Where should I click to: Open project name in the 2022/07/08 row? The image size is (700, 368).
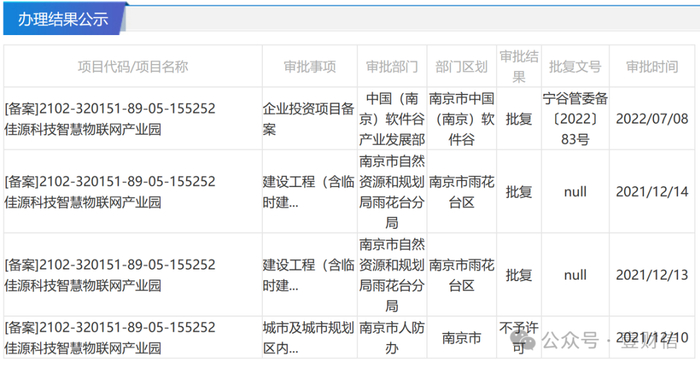coord(83,130)
